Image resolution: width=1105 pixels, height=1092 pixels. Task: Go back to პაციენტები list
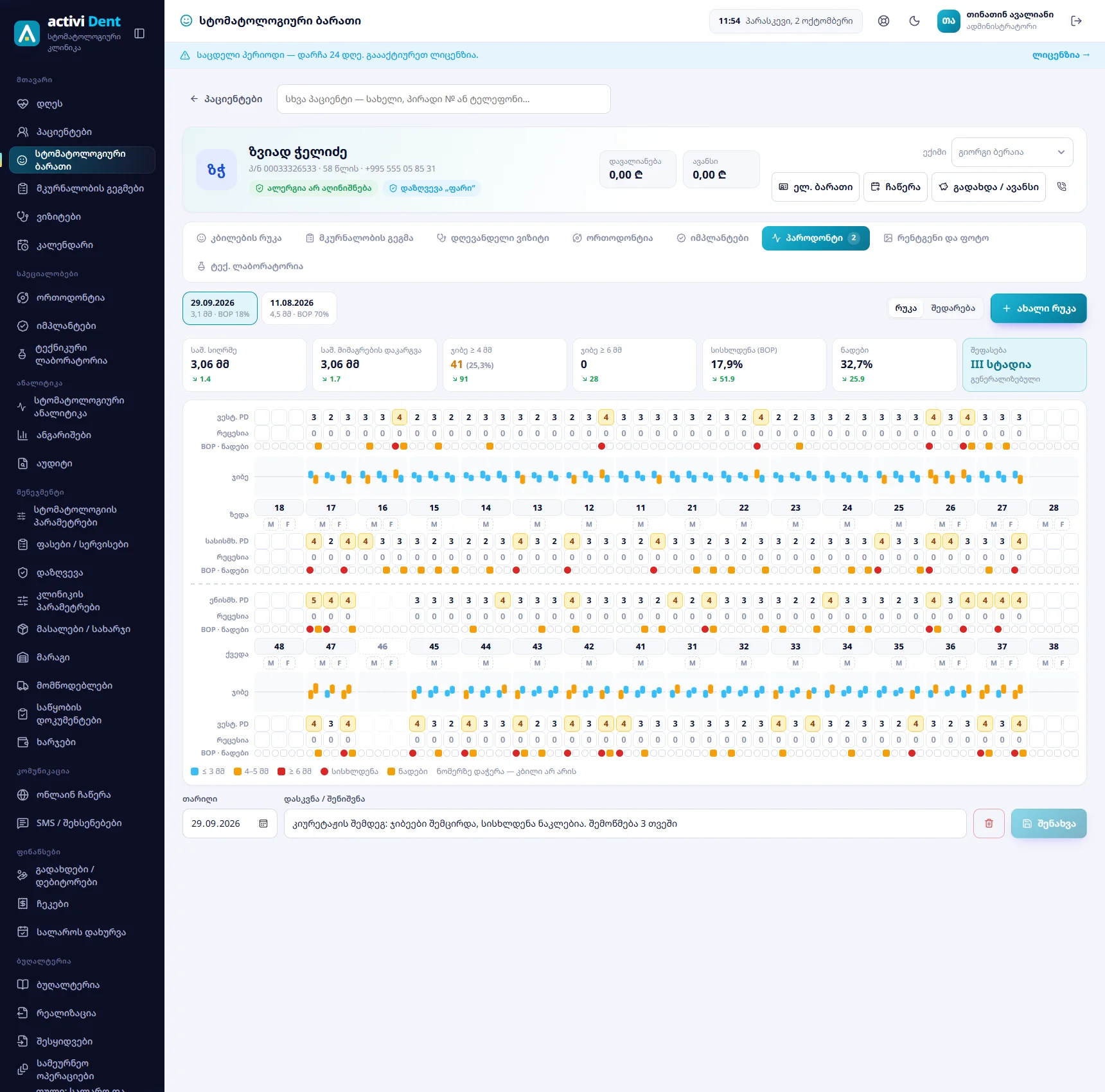pos(226,99)
